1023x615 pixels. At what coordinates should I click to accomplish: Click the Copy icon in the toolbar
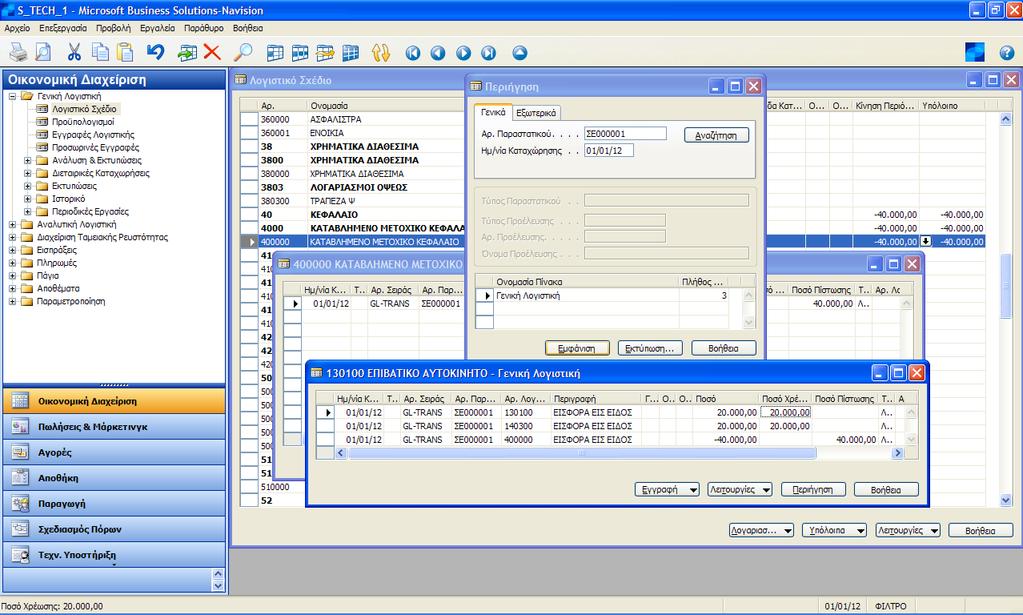click(100, 53)
